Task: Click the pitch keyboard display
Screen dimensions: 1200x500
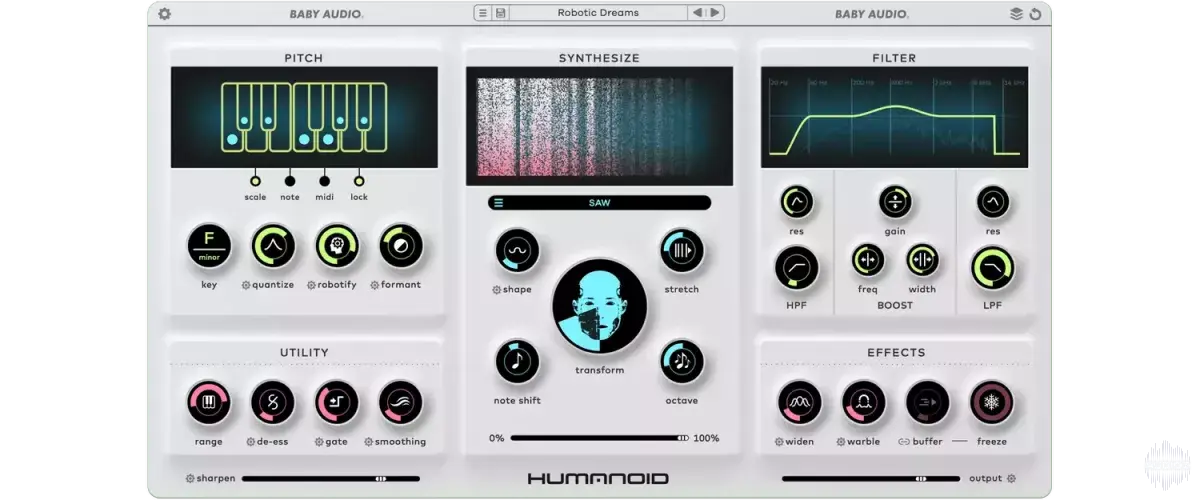Action: coord(304,117)
